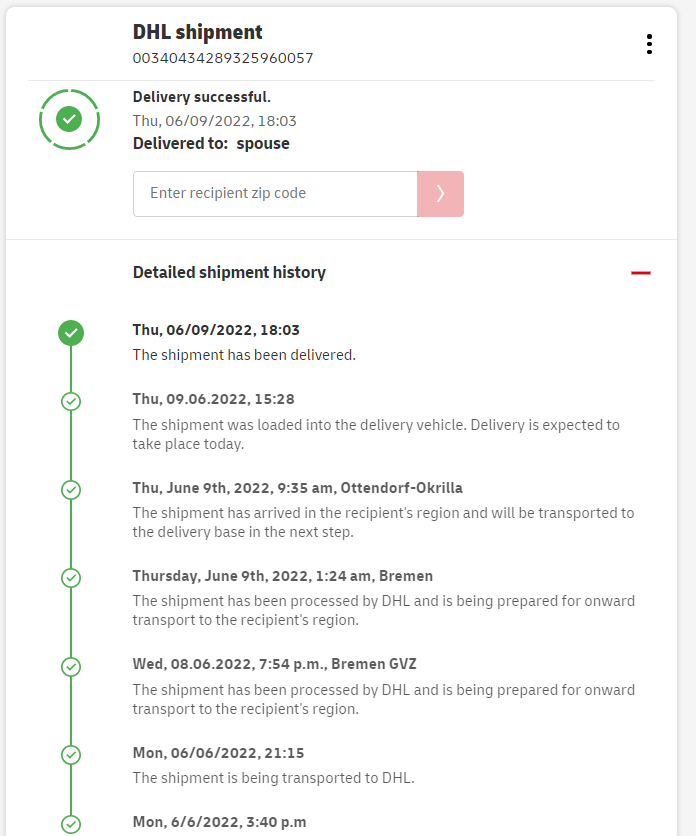The height and width of the screenshot is (836, 696).
Task: Click the checkmark beside the Ottendorf-Okrilla entry
Action: 71,490
